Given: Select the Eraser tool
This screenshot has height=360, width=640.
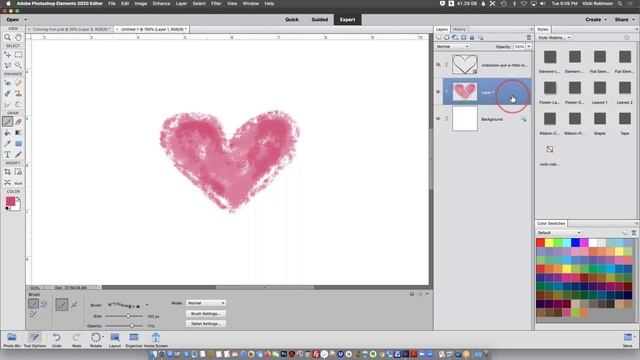Looking at the screenshot, I should pos(18,122).
